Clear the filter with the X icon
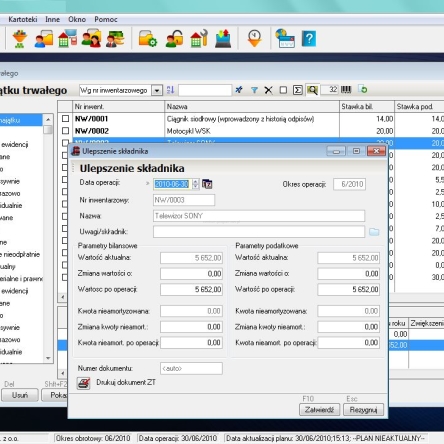Viewport: 444px width, 444px height. (x=268, y=90)
